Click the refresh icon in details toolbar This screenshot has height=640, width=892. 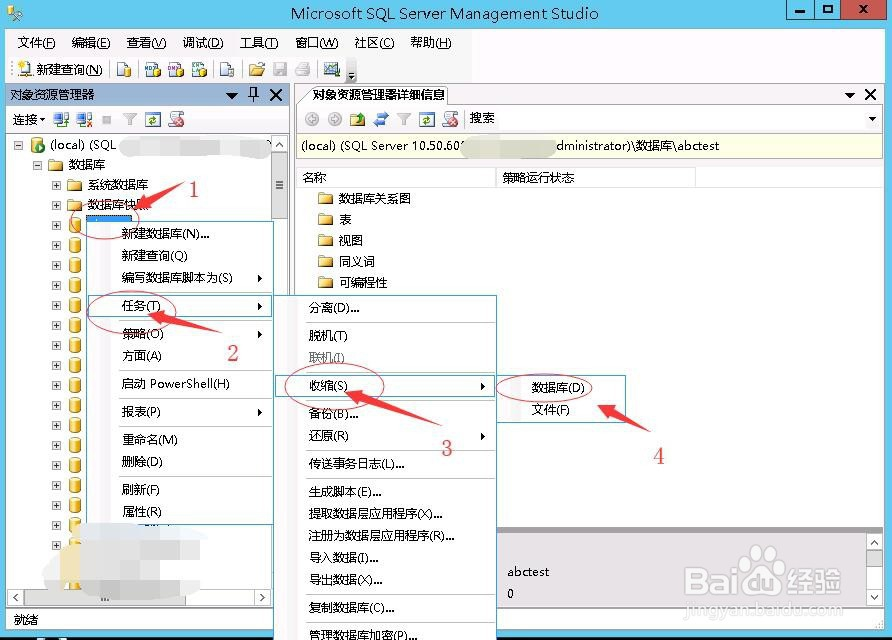(427, 119)
